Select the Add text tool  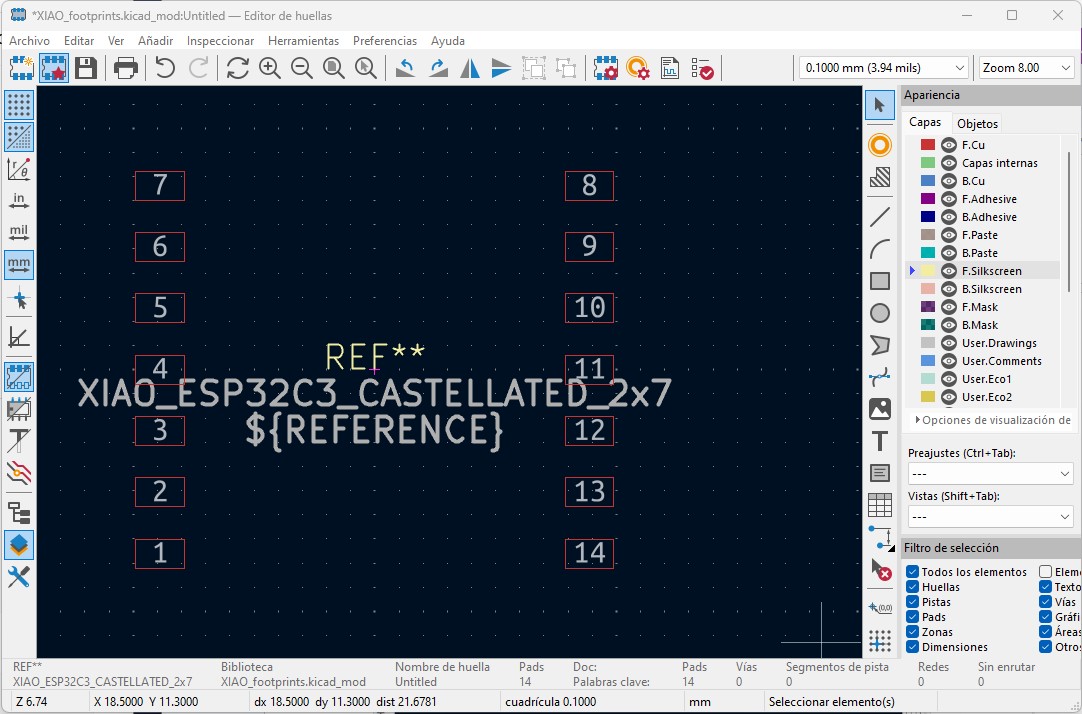[x=880, y=441]
